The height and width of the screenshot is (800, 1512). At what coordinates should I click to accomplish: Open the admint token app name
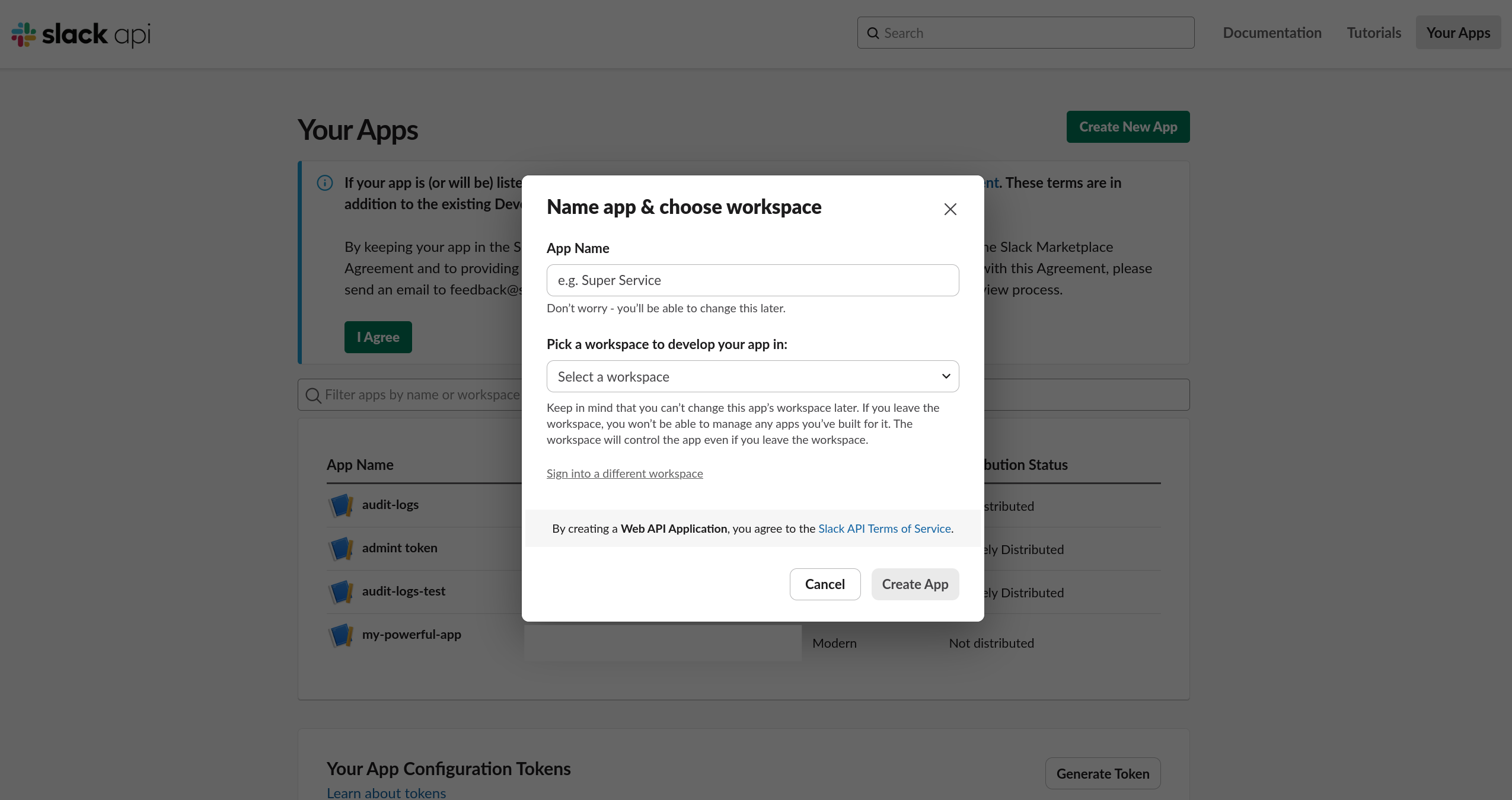pyautogui.click(x=400, y=548)
